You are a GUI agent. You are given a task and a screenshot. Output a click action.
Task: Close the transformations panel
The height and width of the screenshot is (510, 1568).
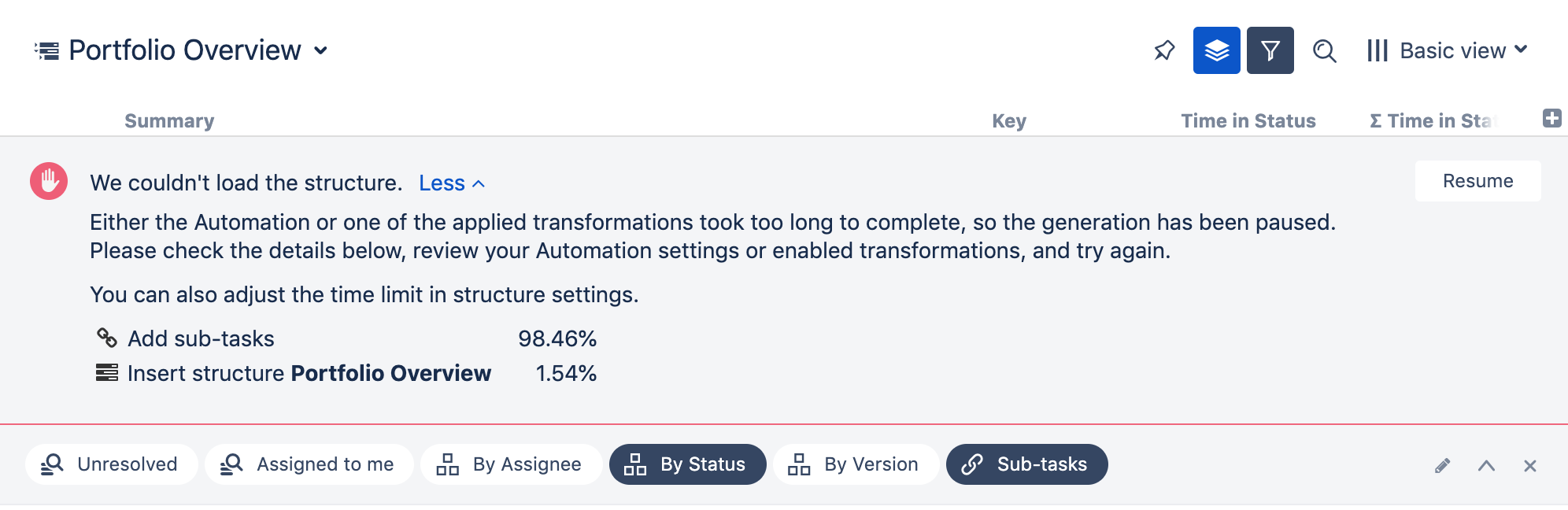click(x=1529, y=465)
